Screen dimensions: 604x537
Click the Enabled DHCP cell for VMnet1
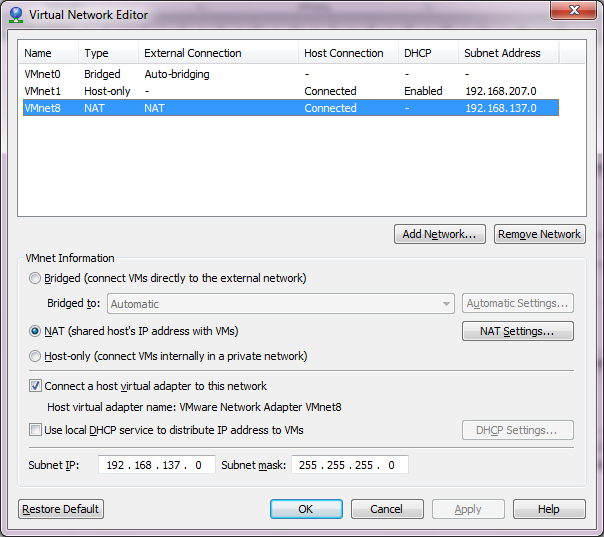[423, 91]
